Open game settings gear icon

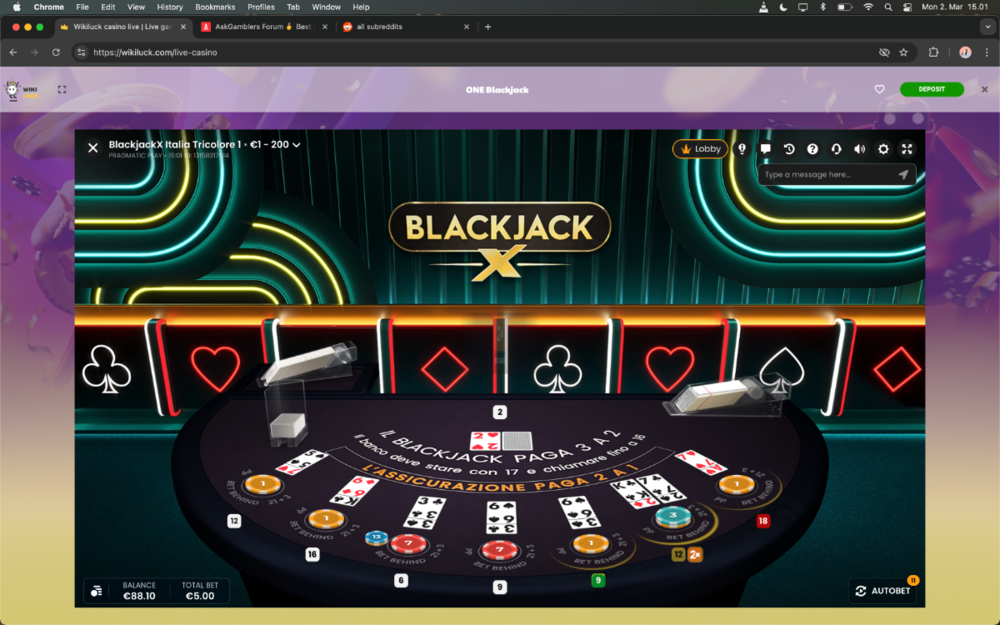click(x=883, y=149)
